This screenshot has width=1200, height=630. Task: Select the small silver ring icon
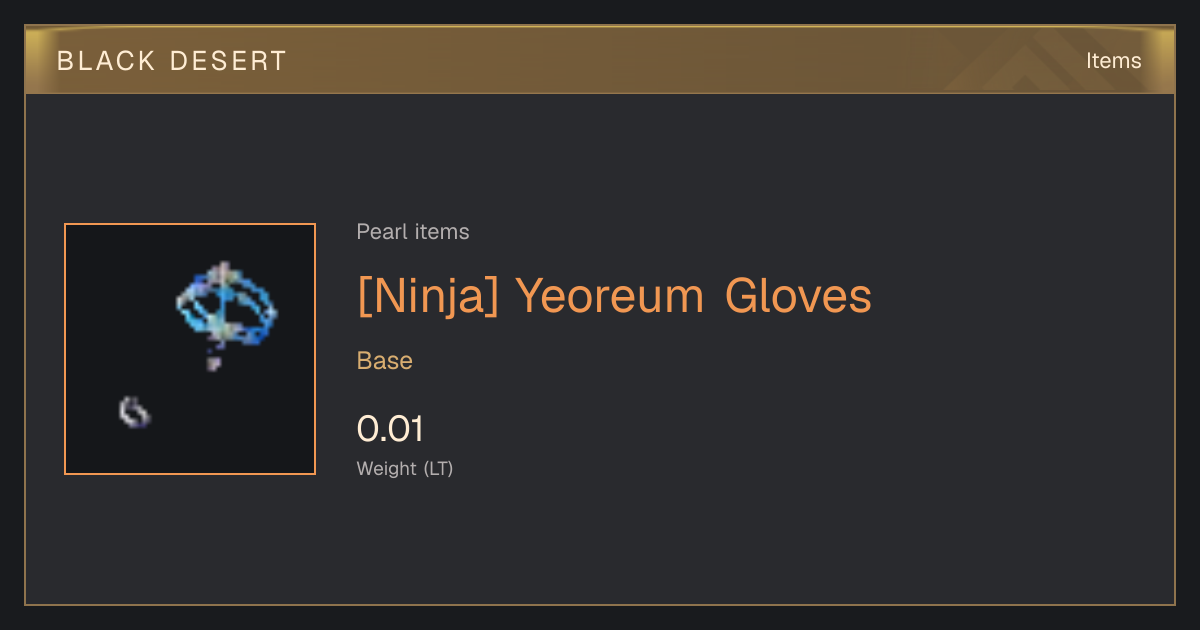pyautogui.click(x=134, y=411)
